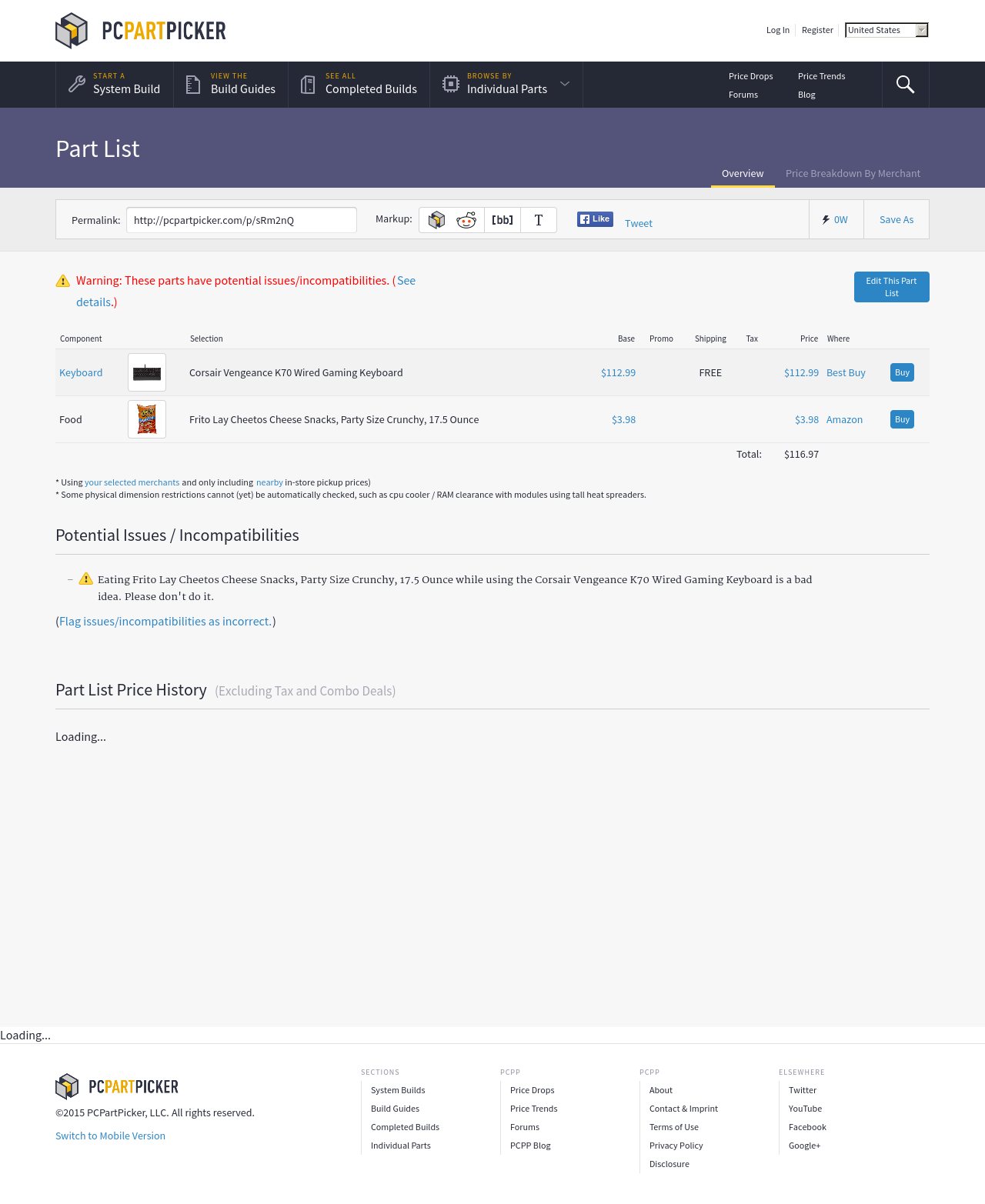Open footer Forums link

525,1127
